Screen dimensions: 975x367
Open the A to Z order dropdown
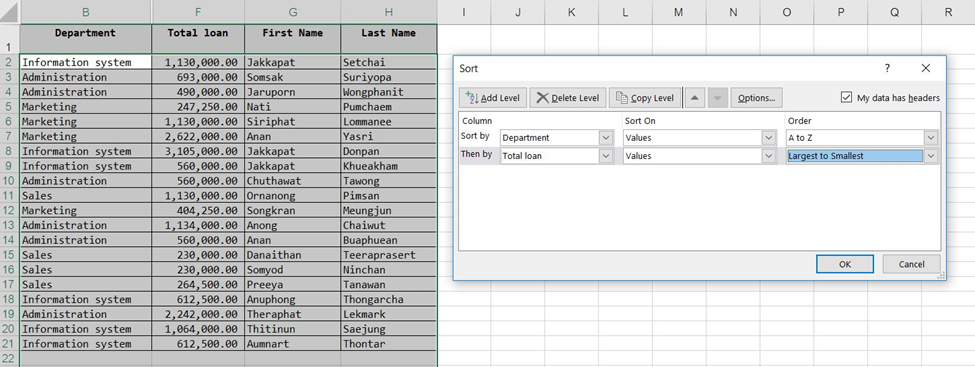(x=931, y=137)
